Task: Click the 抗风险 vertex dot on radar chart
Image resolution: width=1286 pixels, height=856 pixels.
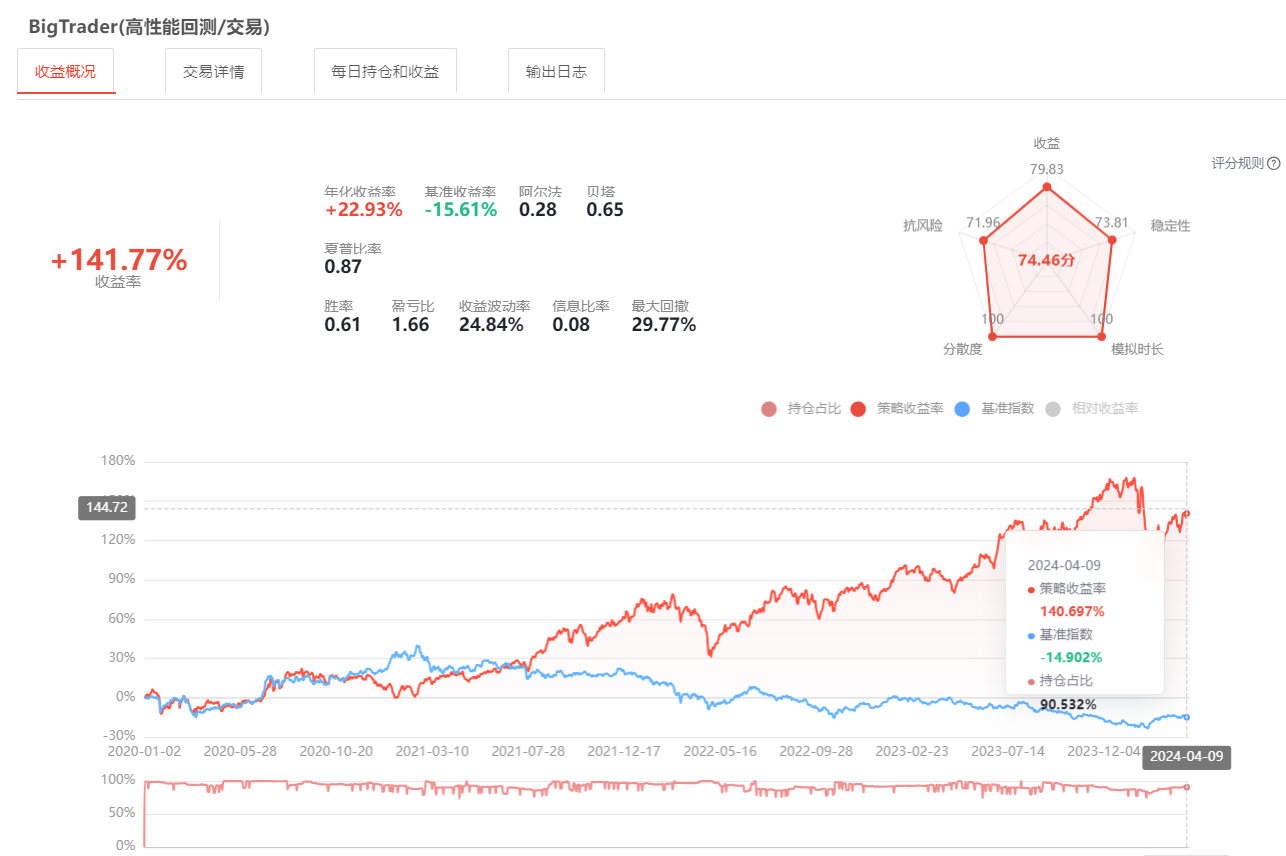Action: coord(983,240)
